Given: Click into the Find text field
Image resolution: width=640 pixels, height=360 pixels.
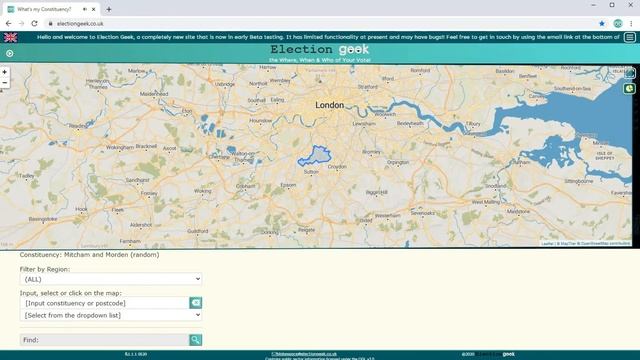Looking at the screenshot, I should pos(104,340).
